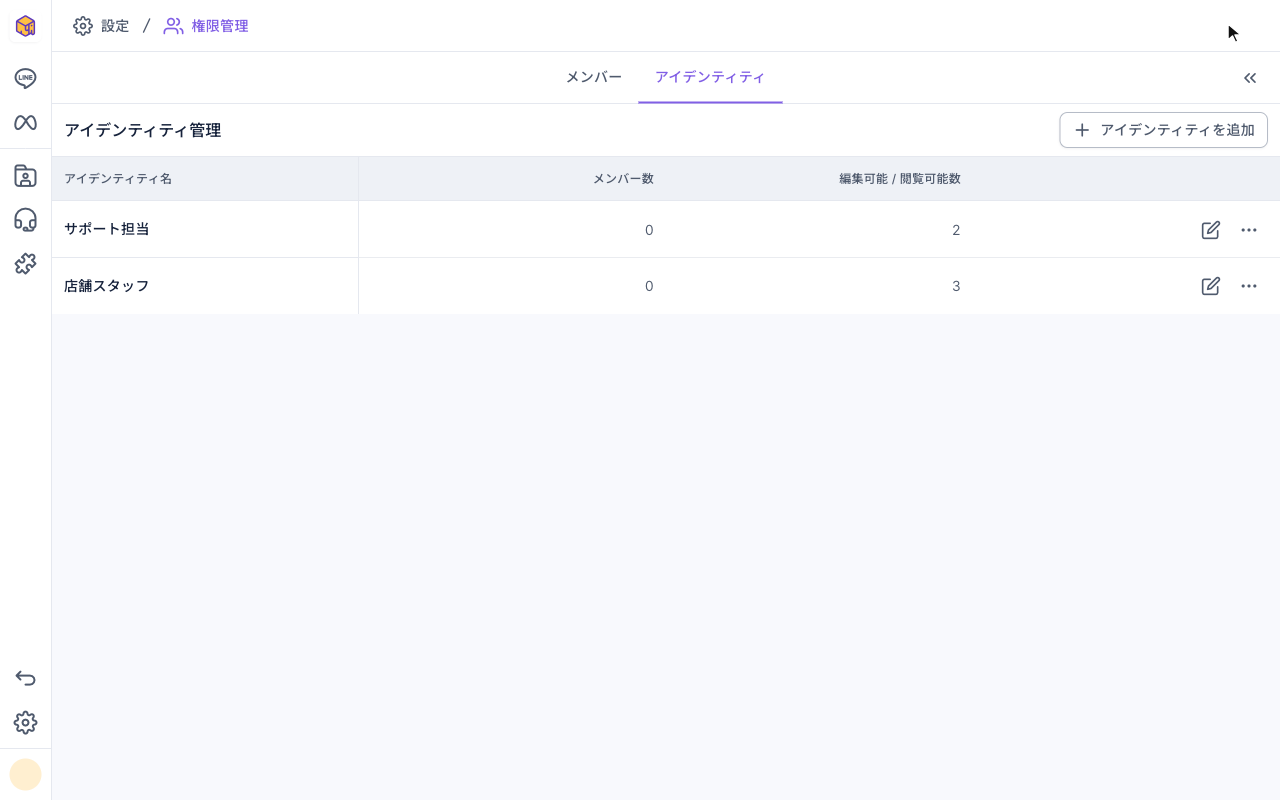Open the contacts folder icon in the sidebar

pyautogui.click(x=25, y=176)
